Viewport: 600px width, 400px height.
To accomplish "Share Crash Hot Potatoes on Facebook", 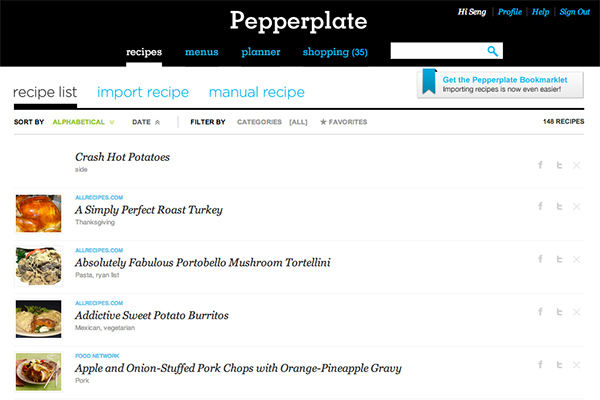I will click(540, 165).
